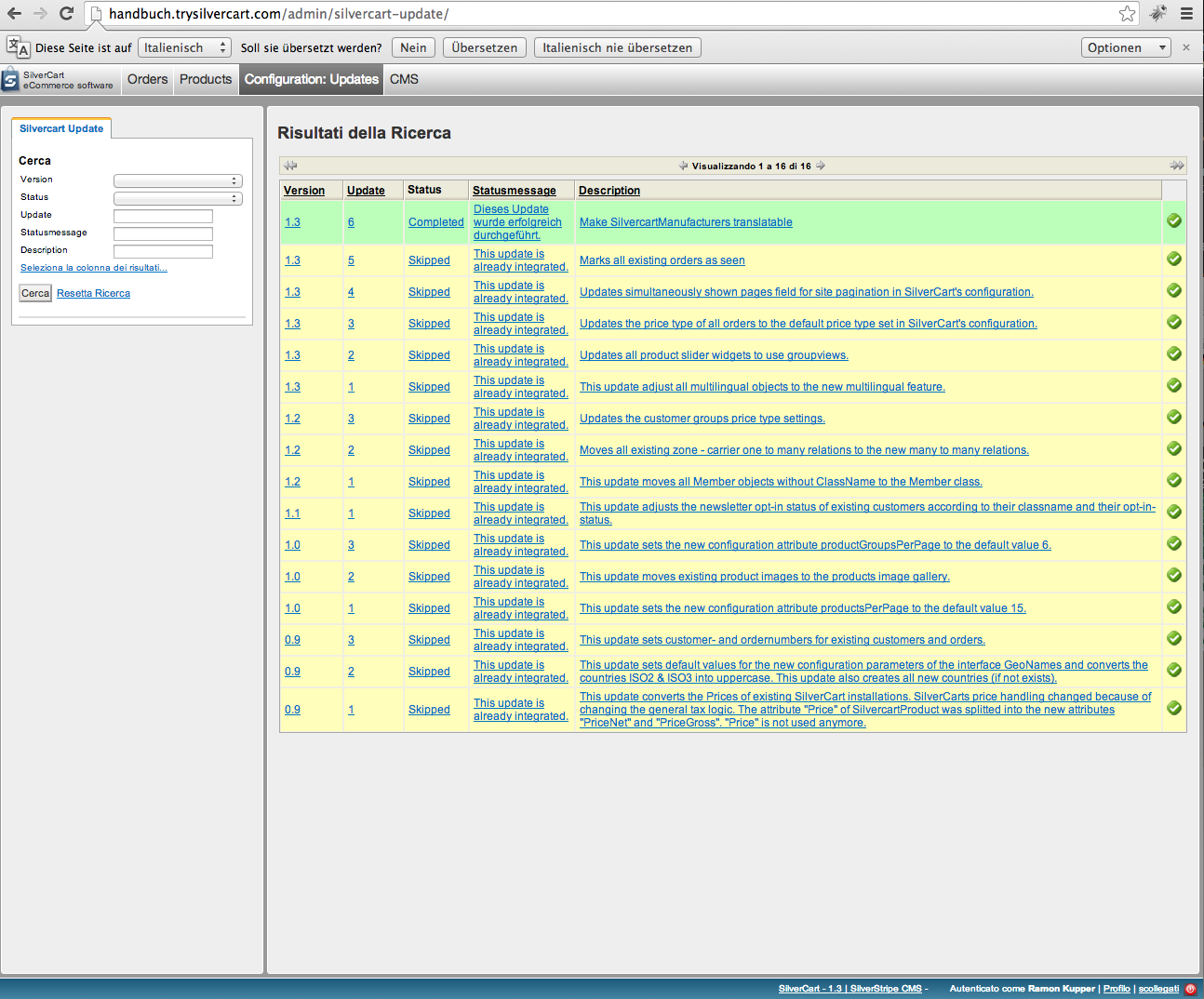This screenshot has height=999, width=1204.
Task: Click green check icon in Member objects without ClassName row
Action: tap(1174, 480)
